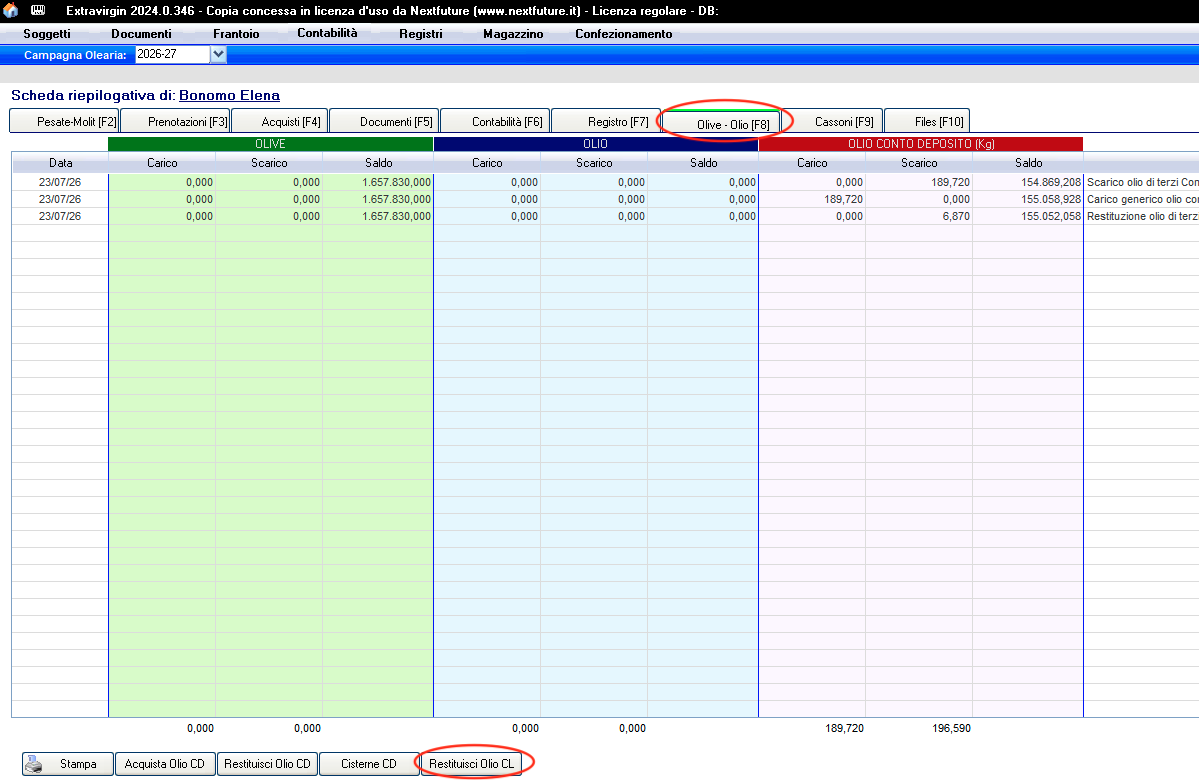Click the Conto Deposito Carico column header
The height and width of the screenshot is (780, 1199).
[812, 163]
